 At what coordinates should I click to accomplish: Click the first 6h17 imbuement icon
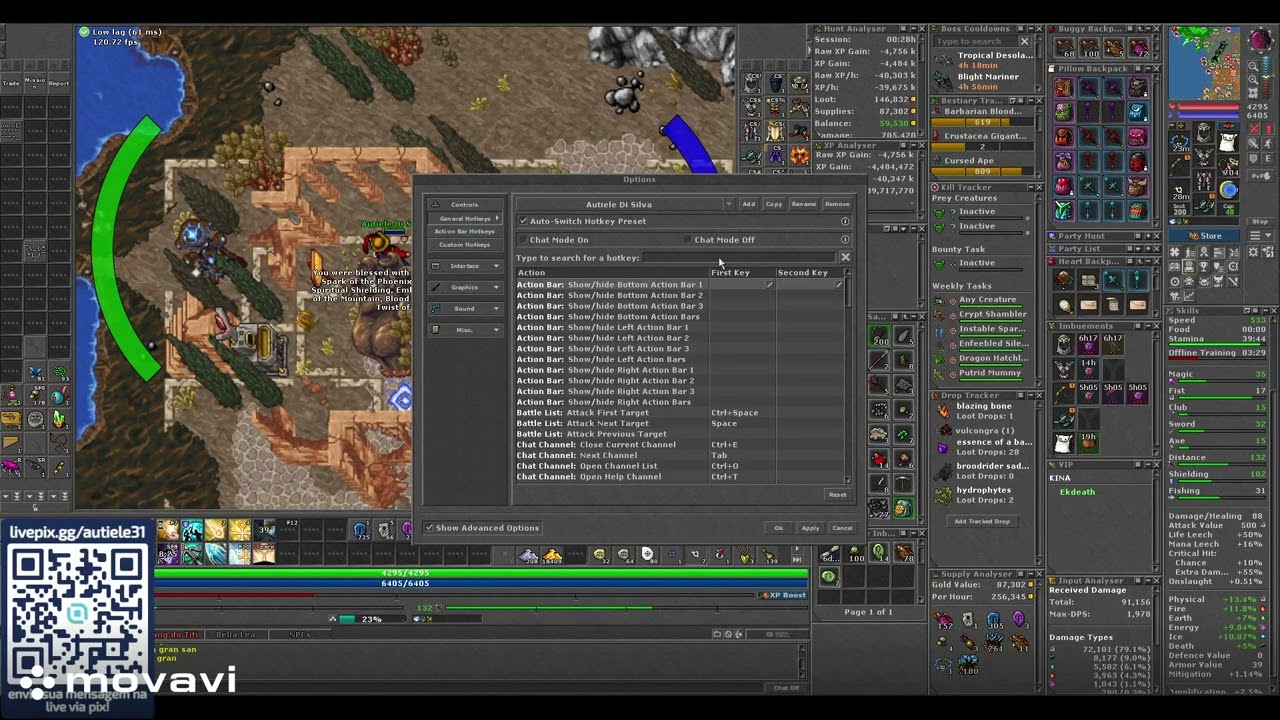point(1088,344)
